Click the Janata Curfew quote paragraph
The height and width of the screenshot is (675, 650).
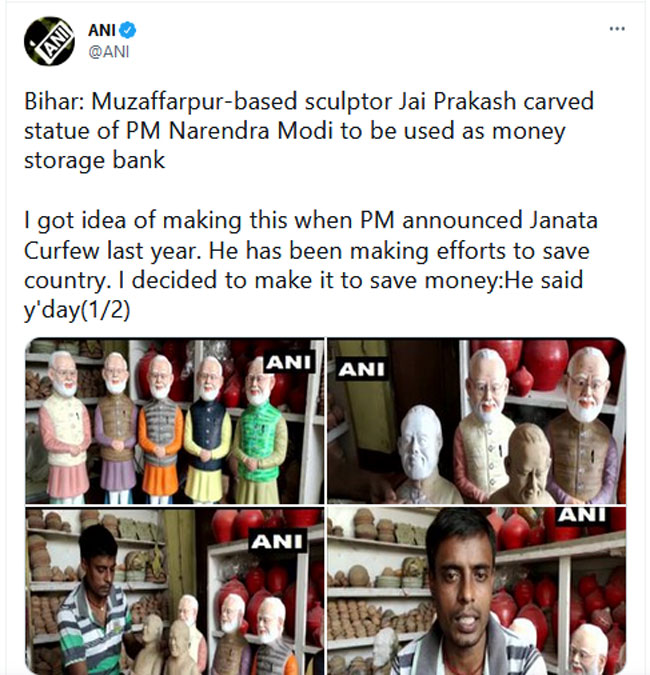click(x=311, y=265)
